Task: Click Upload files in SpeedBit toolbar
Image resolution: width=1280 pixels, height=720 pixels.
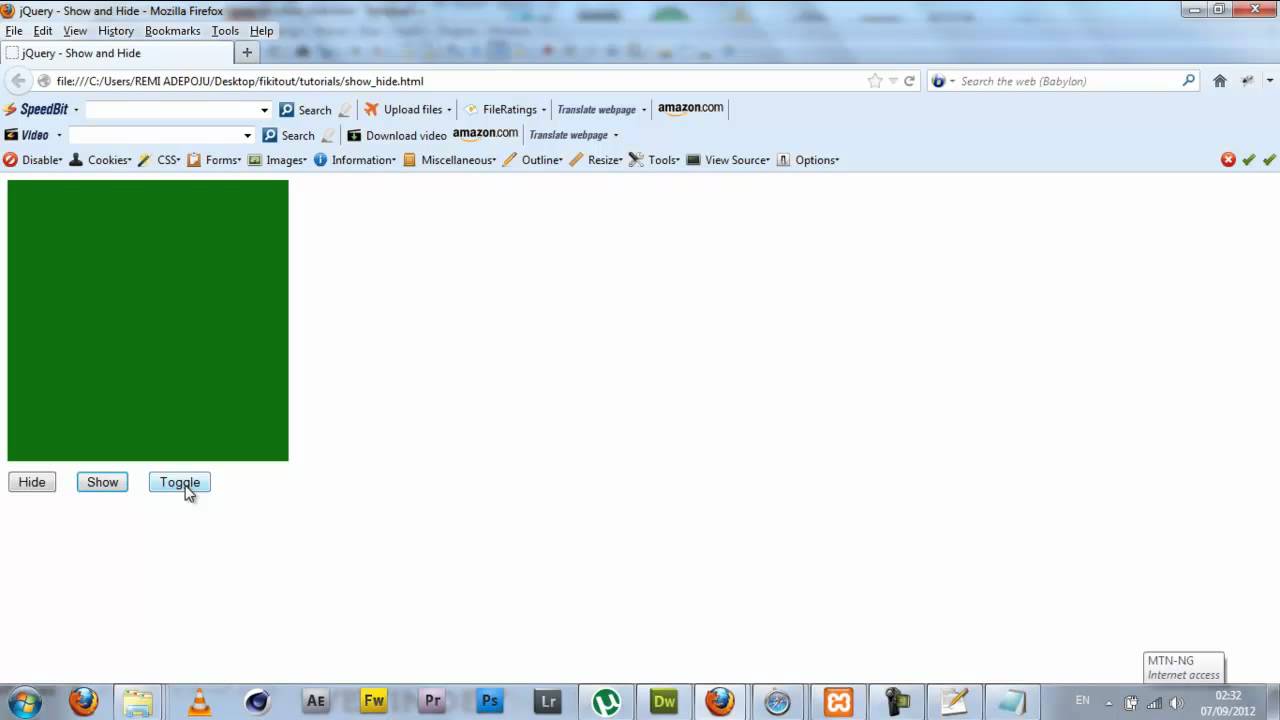Action: coord(408,110)
